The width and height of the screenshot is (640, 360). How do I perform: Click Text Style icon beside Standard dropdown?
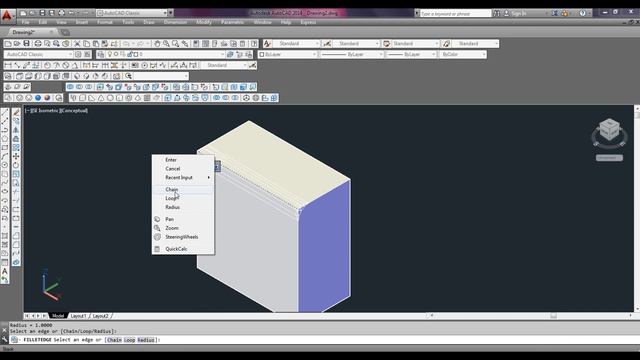267,44
